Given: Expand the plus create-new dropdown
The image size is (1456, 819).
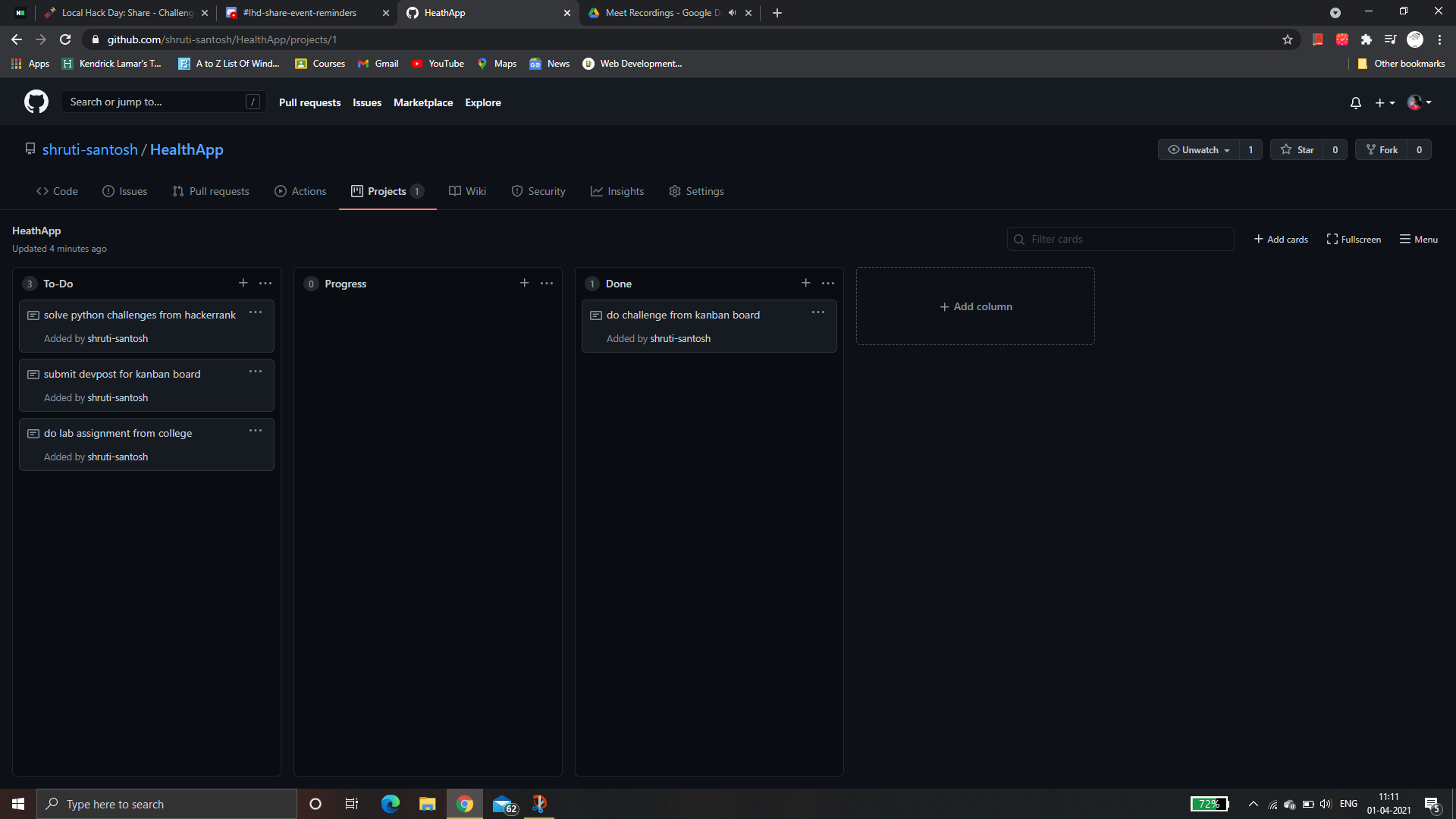Looking at the screenshot, I should pyautogui.click(x=1385, y=102).
